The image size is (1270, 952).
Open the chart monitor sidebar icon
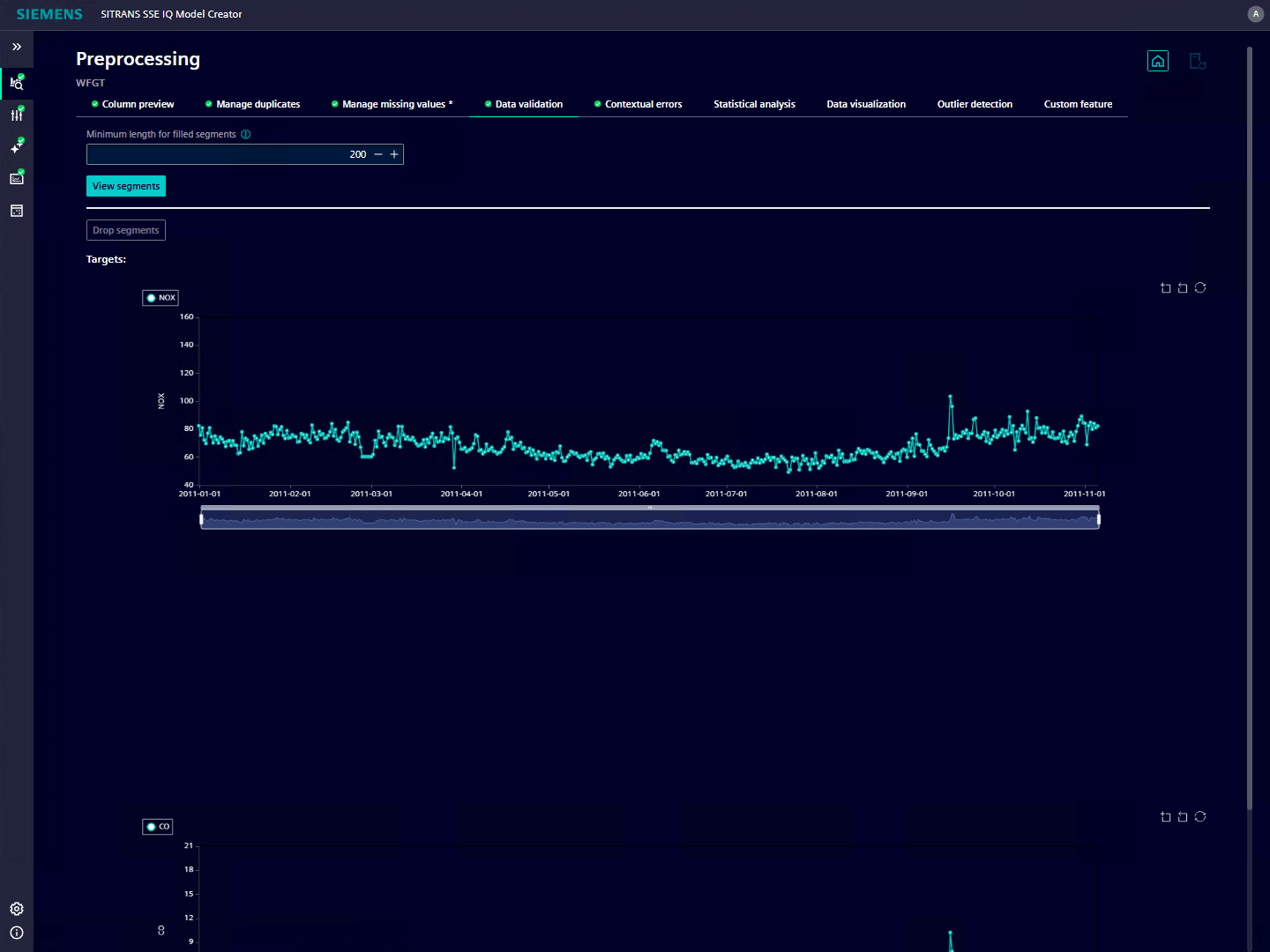point(17,178)
